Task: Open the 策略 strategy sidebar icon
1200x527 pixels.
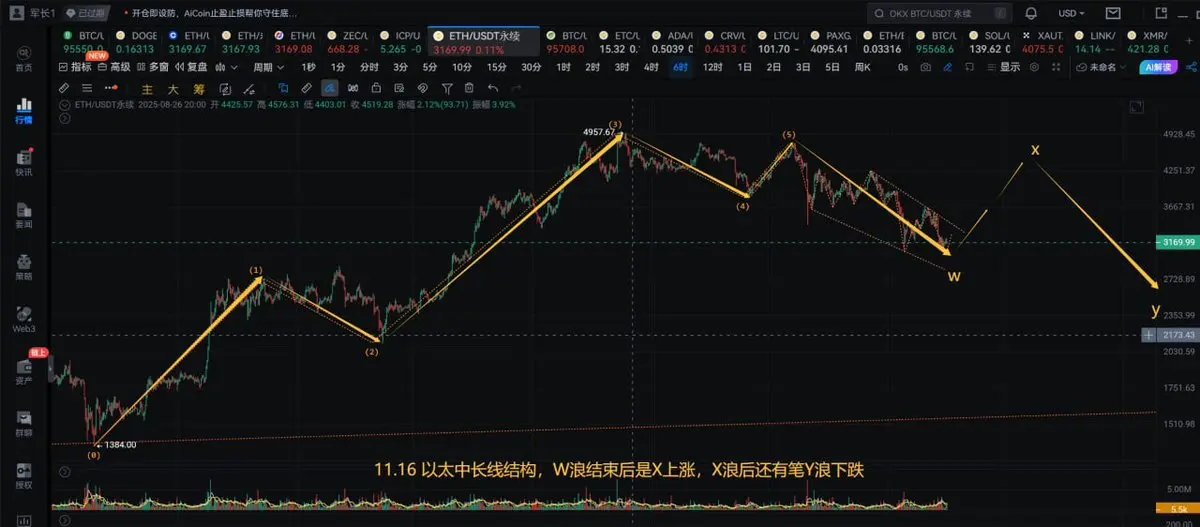Action: 23,267
